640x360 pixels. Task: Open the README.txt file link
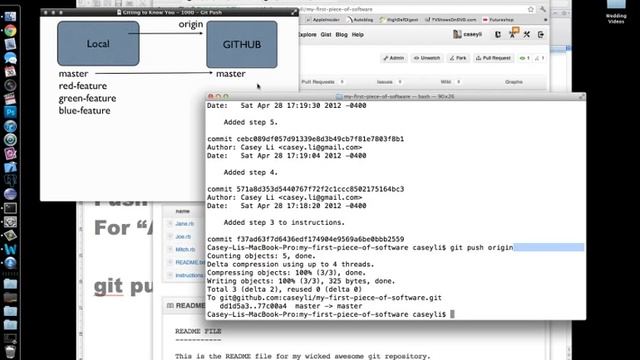[x=190, y=262]
